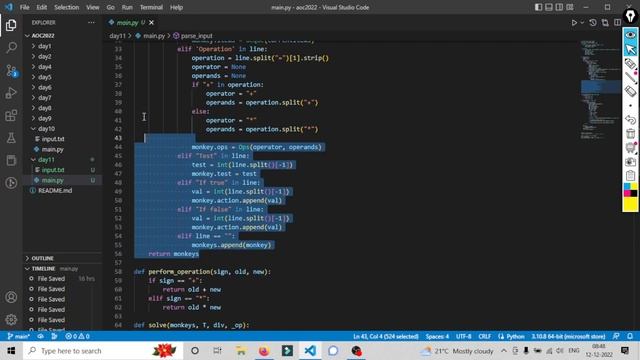Screen dimensions: 640x360
Task: Click the Epic Pen clipboard icon
Action: point(631,176)
